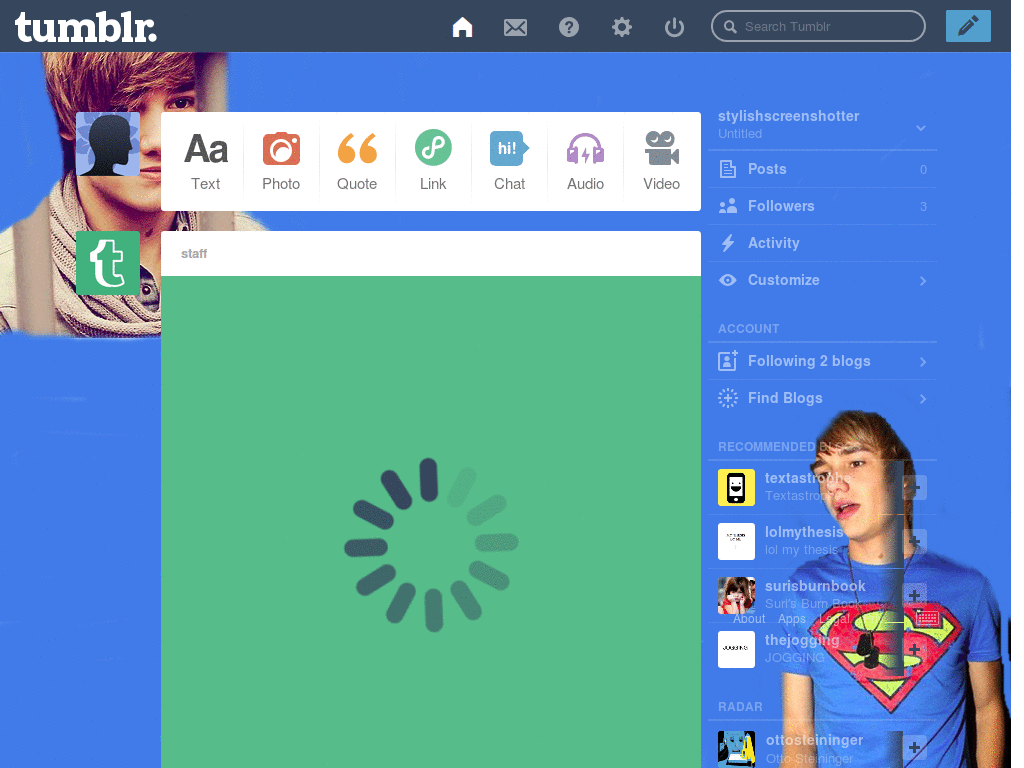Click the power log out icon

point(674,27)
